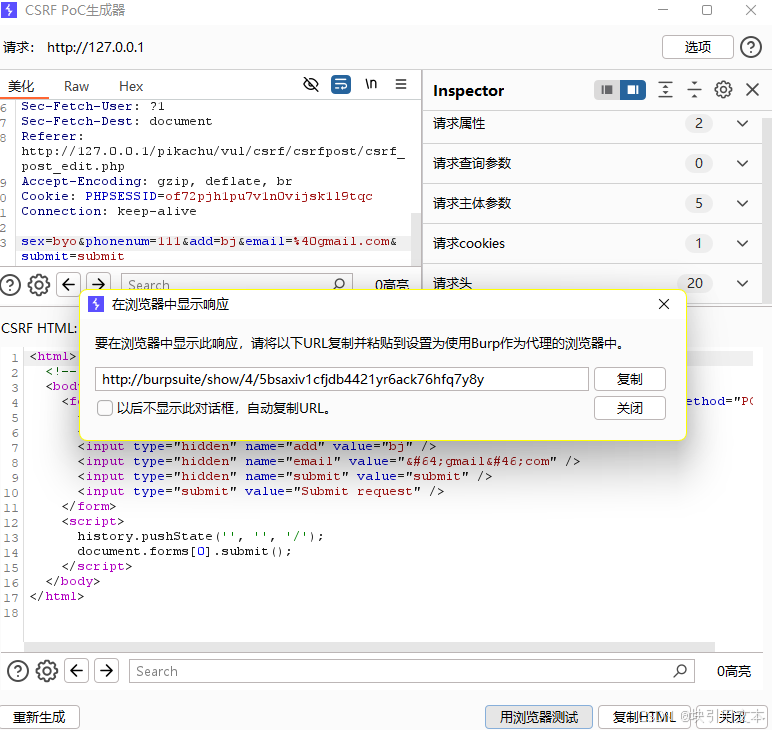Click hidden input line named email
The height and width of the screenshot is (730, 772).
tap(329, 461)
